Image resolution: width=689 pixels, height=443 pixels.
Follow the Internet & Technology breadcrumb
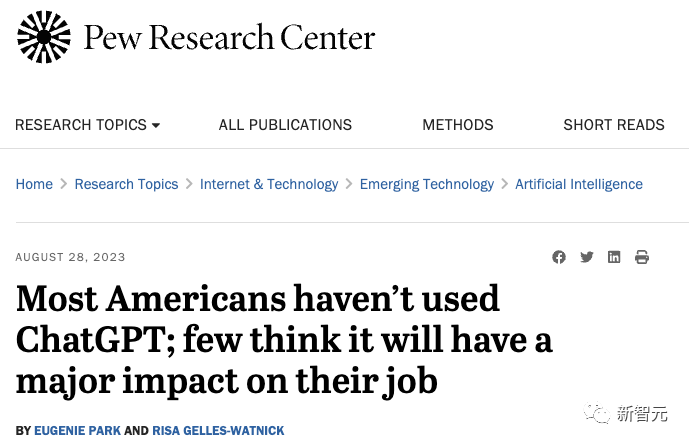tap(269, 184)
